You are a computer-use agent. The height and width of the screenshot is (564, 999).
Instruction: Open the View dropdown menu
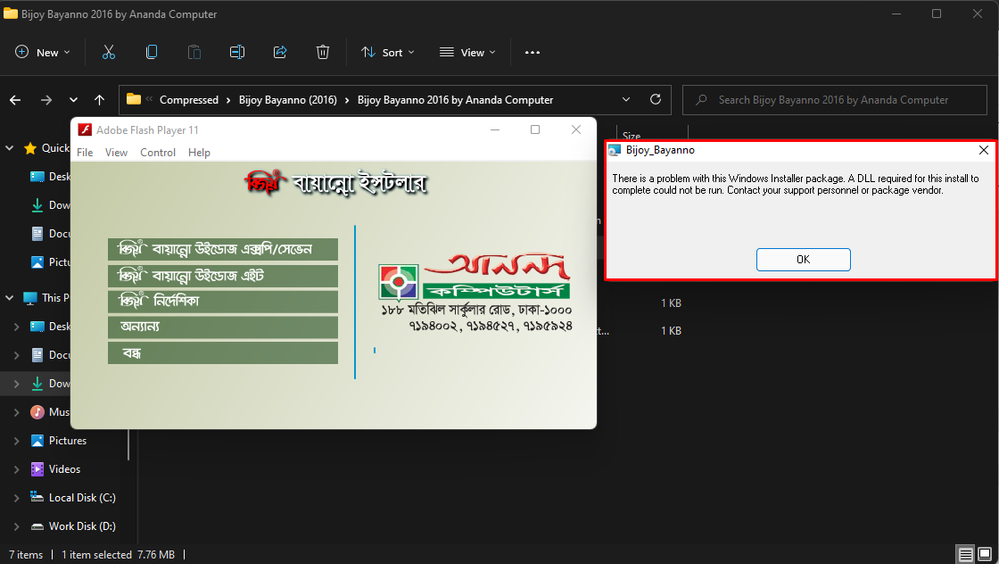point(468,52)
